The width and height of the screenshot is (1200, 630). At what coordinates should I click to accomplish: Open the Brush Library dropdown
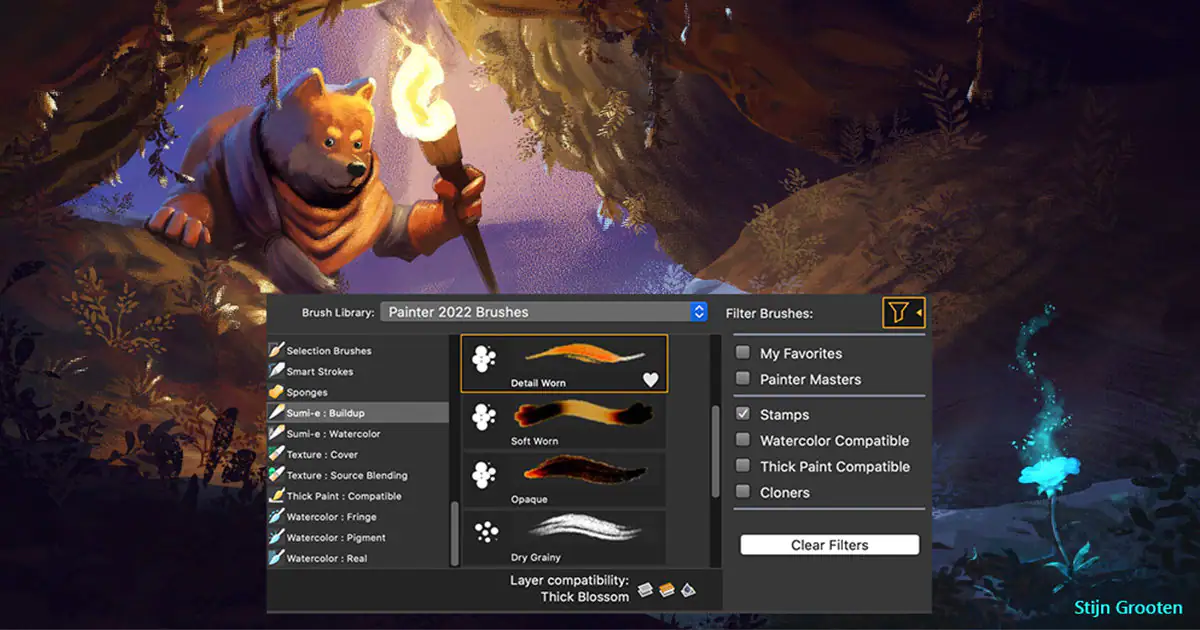(x=544, y=312)
